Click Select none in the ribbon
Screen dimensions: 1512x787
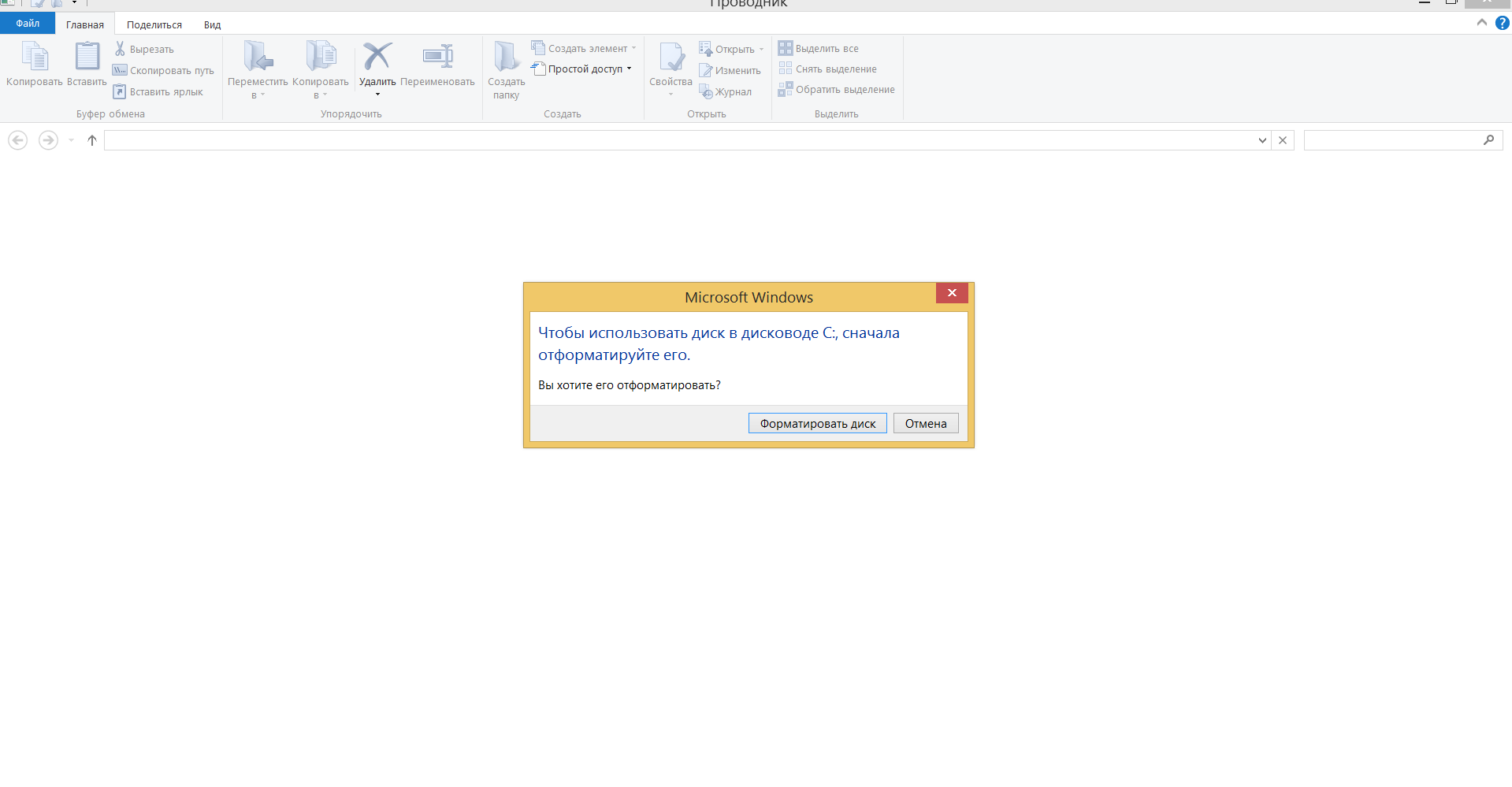pyautogui.click(x=827, y=69)
